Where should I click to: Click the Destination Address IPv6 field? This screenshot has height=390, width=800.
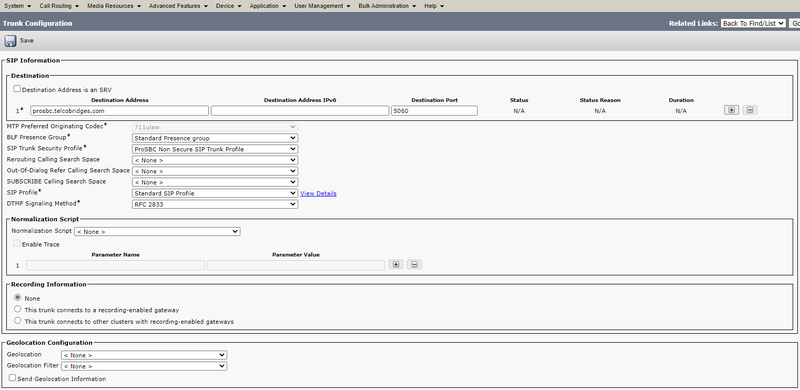pos(300,111)
